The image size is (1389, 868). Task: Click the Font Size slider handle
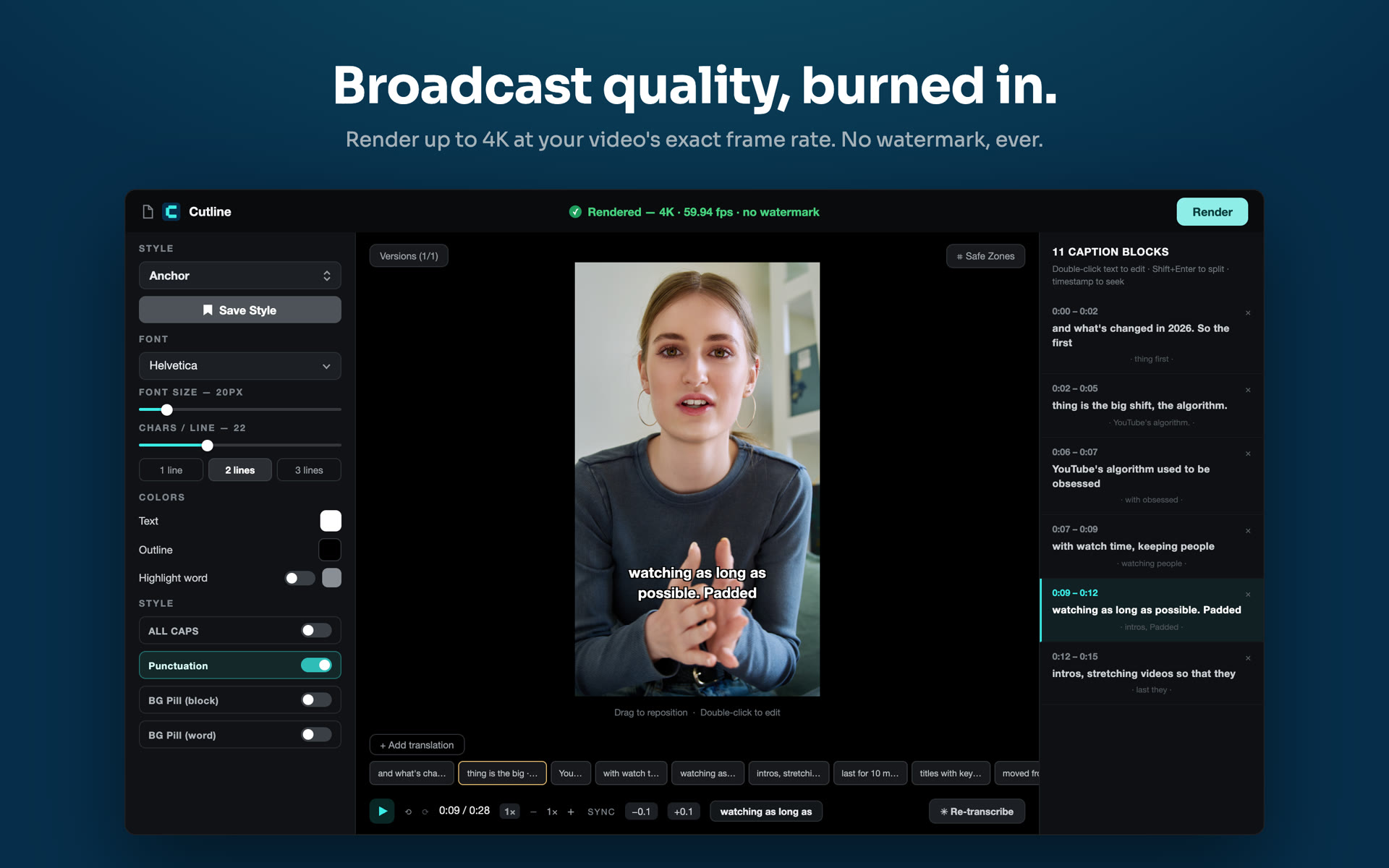pyautogui.click(x=167, y=410)
